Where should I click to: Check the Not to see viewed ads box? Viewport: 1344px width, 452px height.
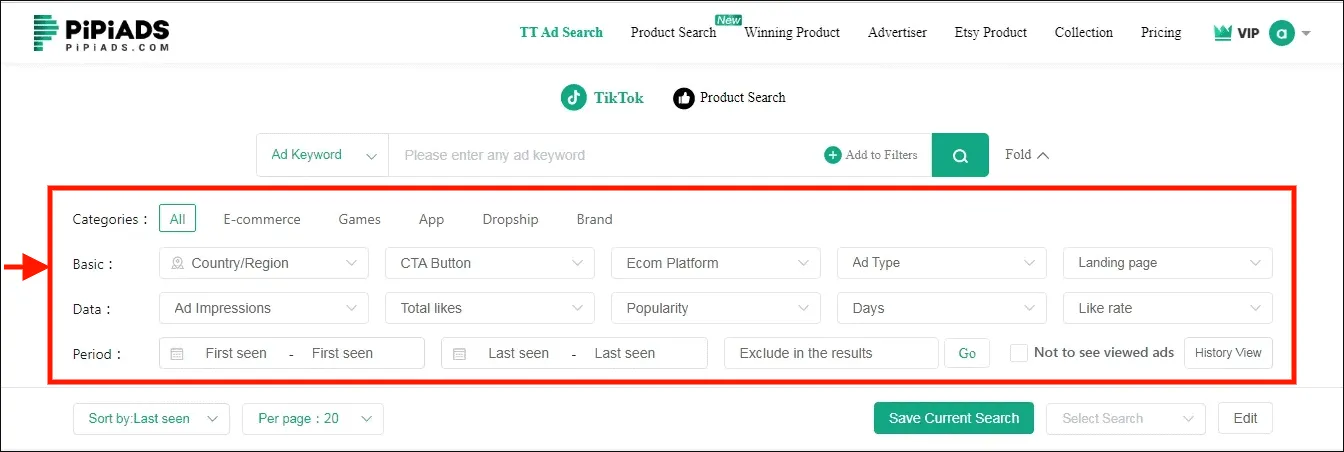(x=1019, y=353)
